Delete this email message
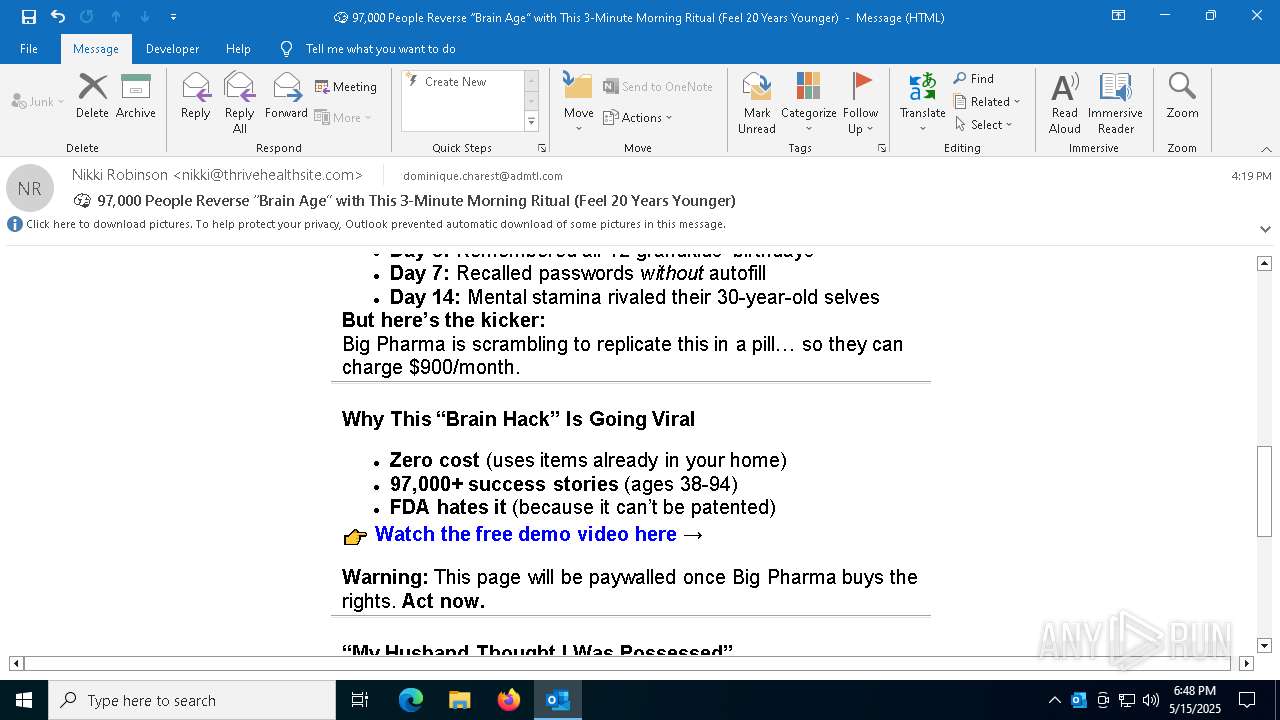 pyautogui.click(x=92, y=96)
